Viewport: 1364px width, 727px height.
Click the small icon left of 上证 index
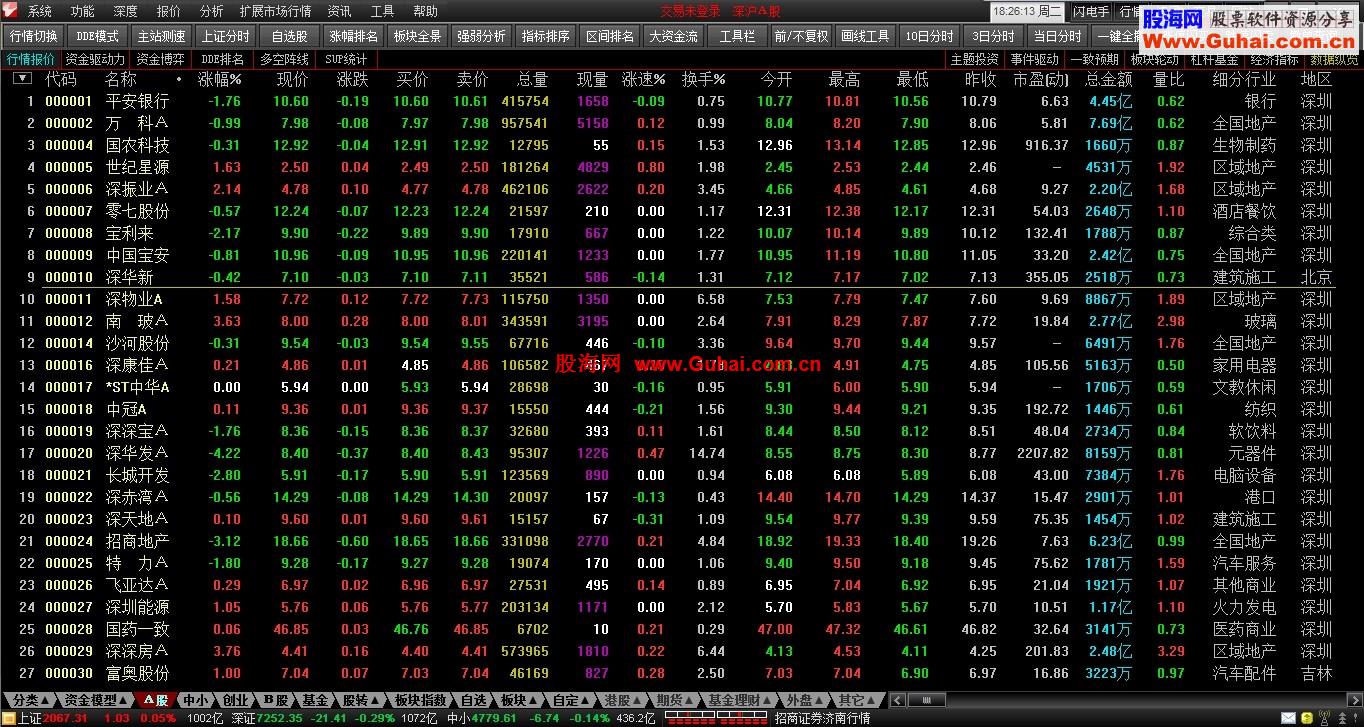coord(8,718)
